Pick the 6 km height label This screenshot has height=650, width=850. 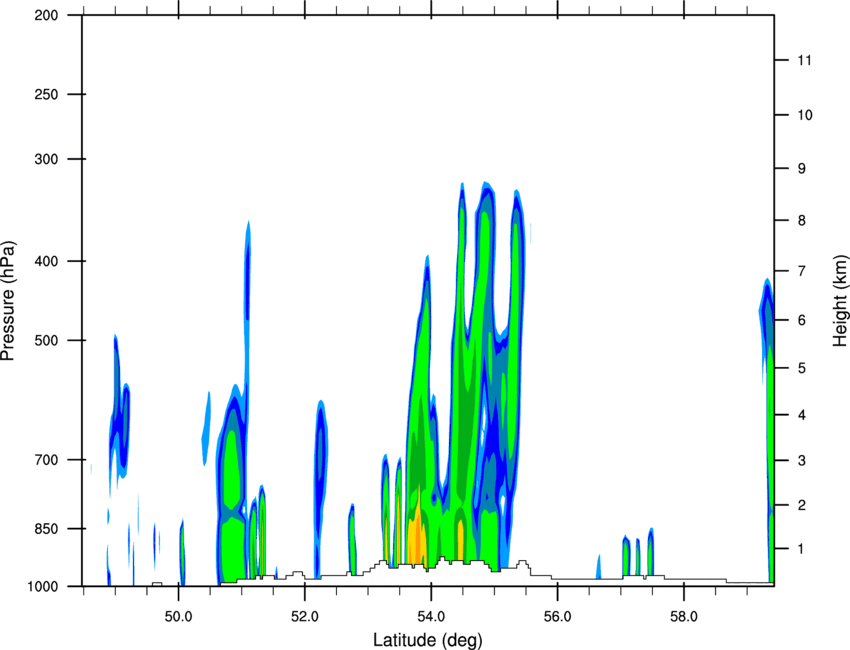click(x=802, y=320)
